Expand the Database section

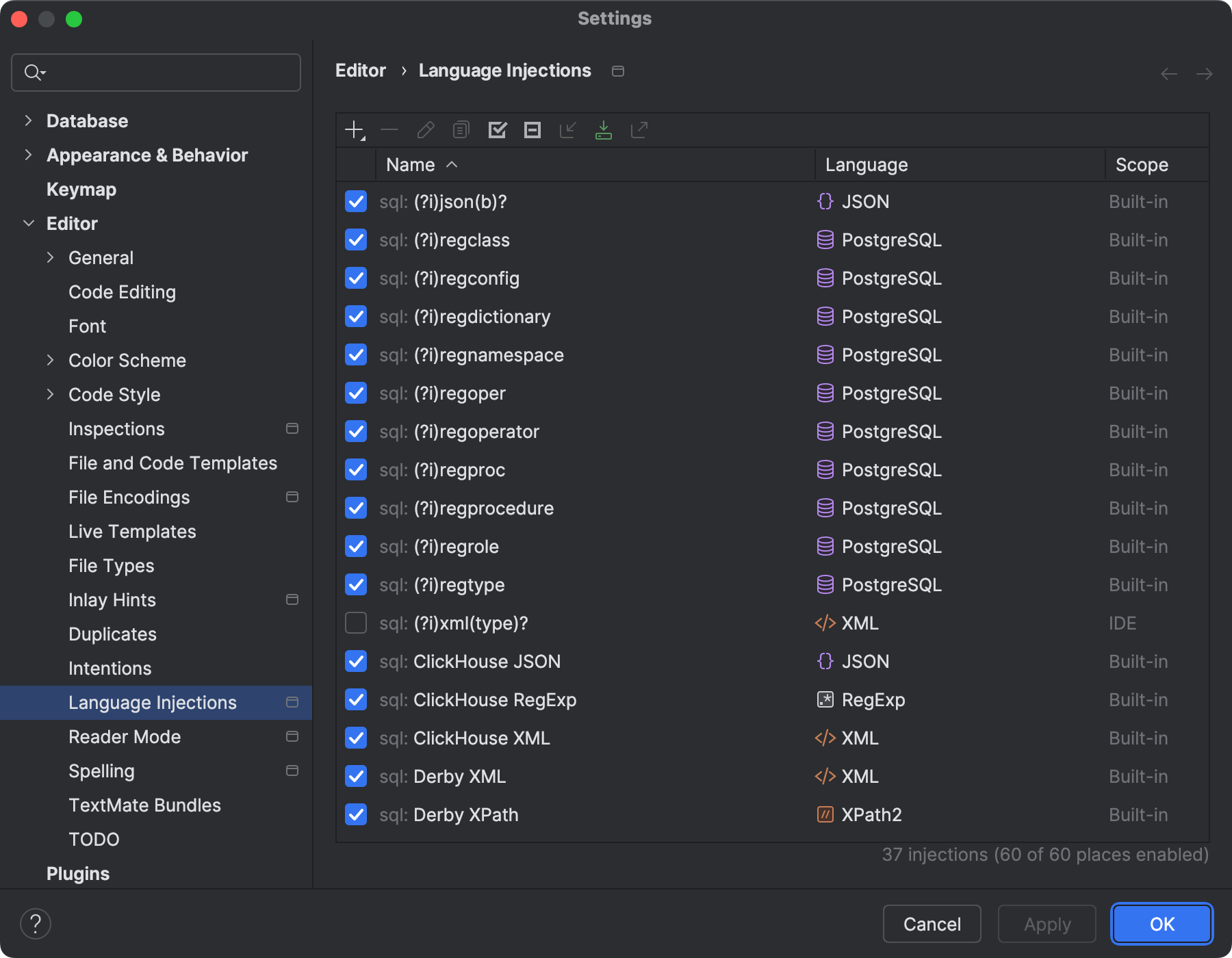click(x=29, y=120)
